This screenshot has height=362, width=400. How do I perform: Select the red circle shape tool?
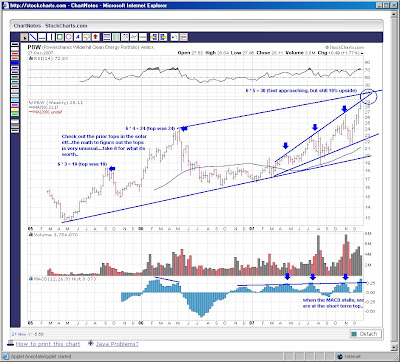69,37
